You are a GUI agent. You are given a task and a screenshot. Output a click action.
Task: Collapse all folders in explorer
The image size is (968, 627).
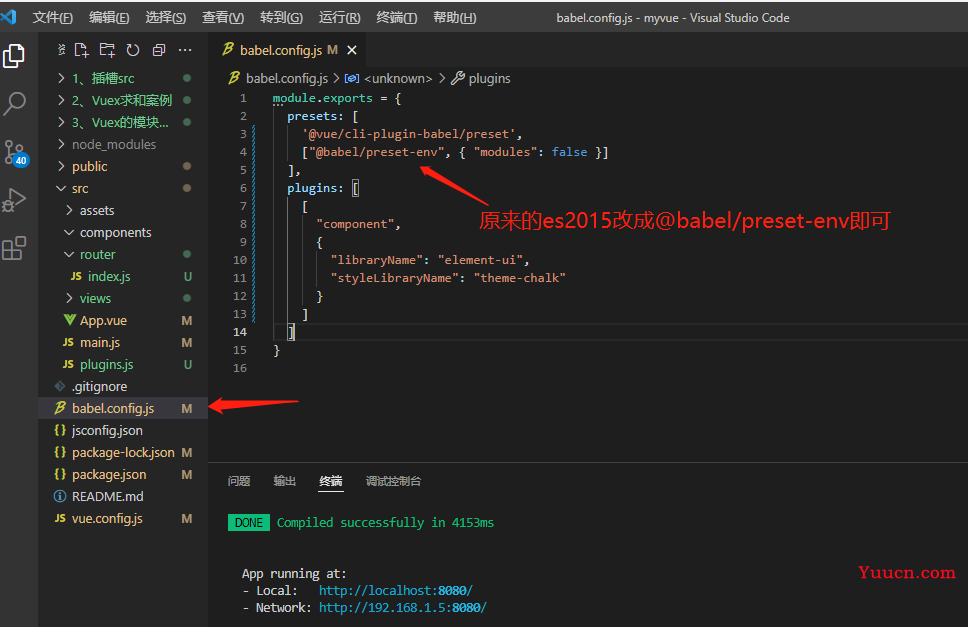pos(159,50)
